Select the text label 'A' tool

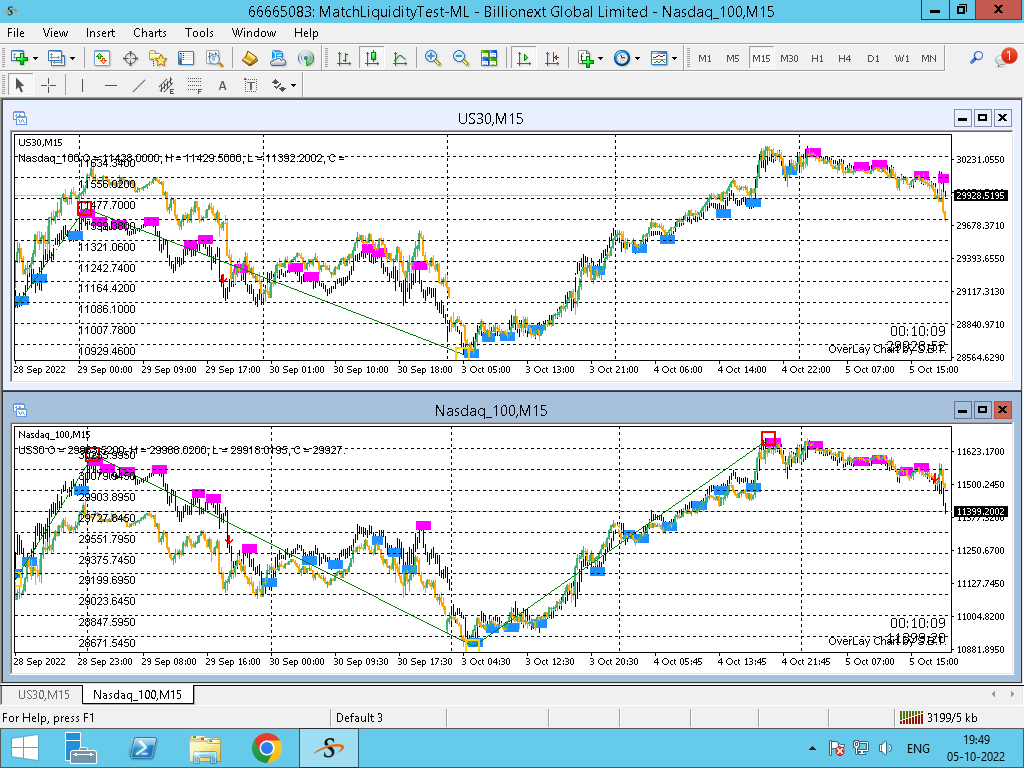click(x=222, y=86)
